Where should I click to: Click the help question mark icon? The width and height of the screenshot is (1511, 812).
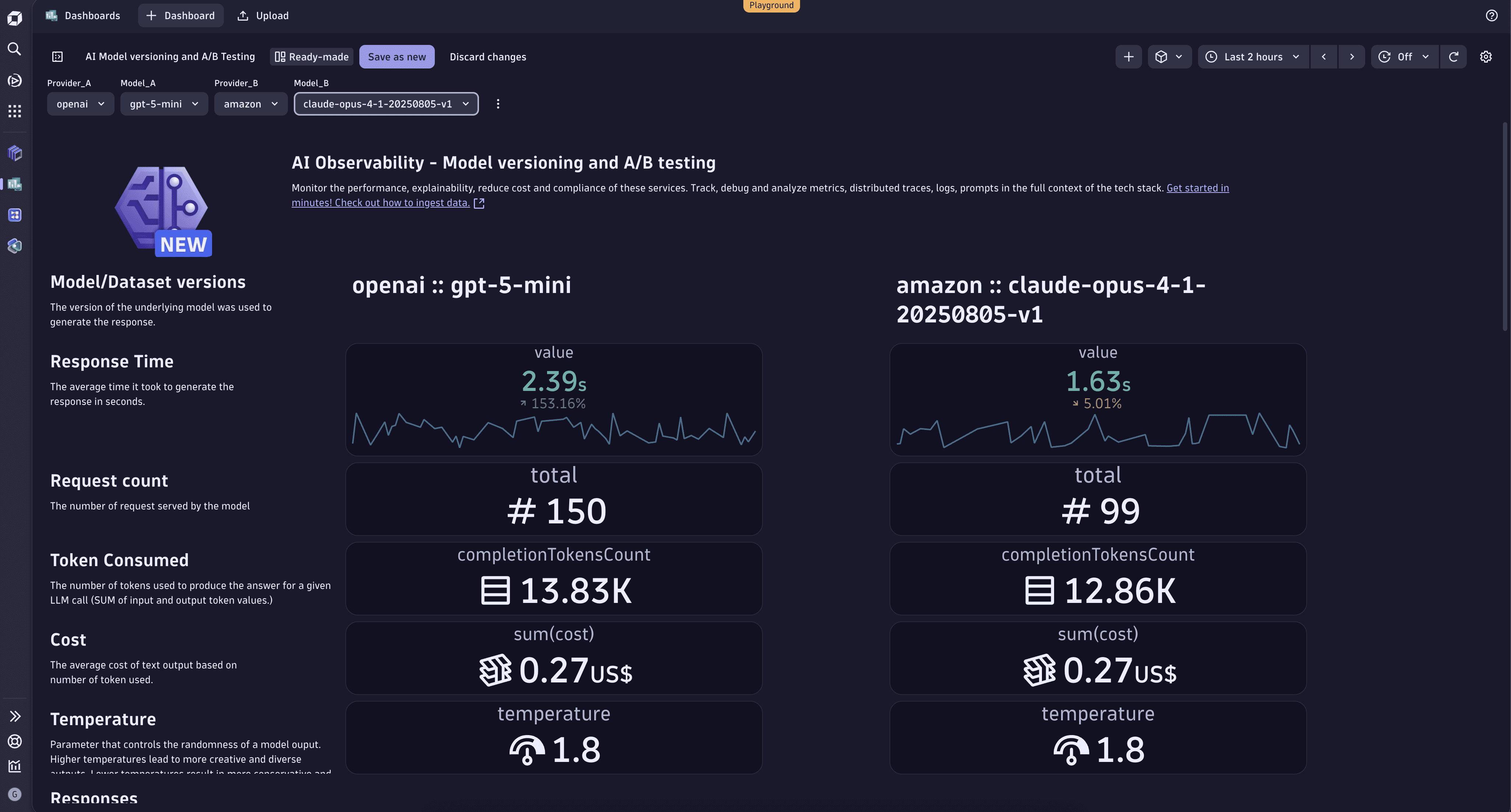click(1491, 16)
